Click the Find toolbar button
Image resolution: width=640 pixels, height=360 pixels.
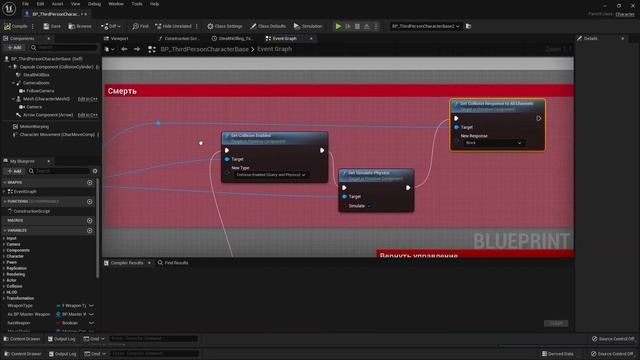click(140, 26)
